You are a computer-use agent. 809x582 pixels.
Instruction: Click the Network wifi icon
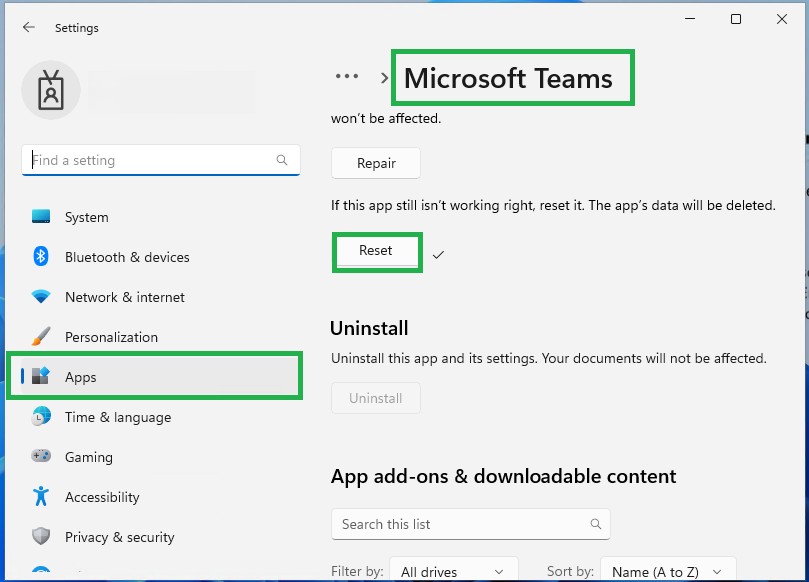[41, 297]
